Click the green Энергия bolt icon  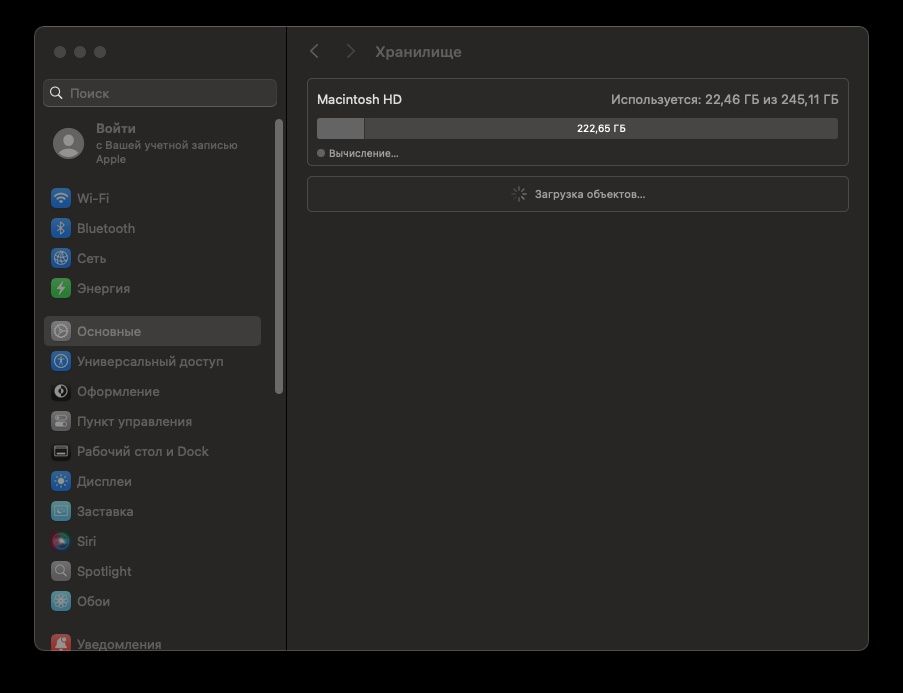pos(60,288)
